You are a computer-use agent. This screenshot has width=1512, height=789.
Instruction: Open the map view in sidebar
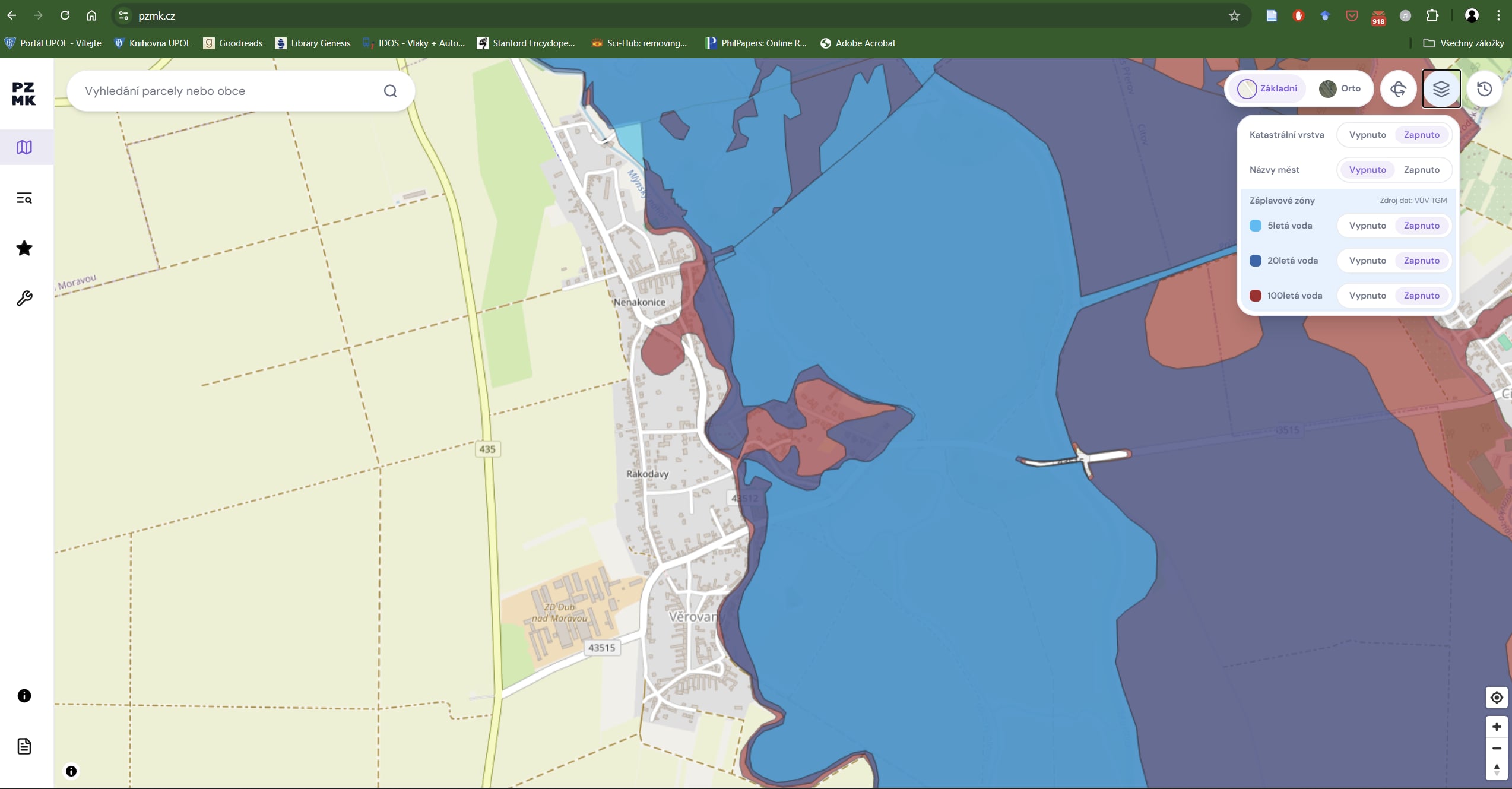click(x=24, y=147)
